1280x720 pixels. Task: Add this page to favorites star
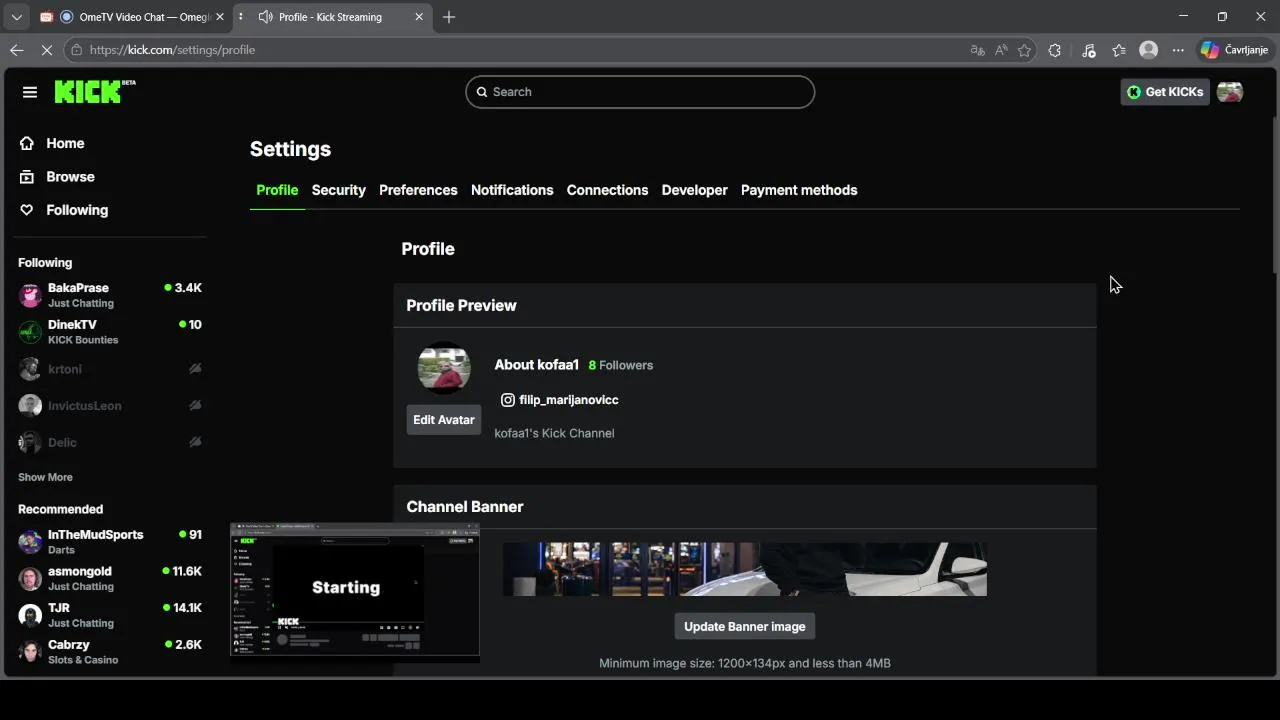(x=1024, y=50)
